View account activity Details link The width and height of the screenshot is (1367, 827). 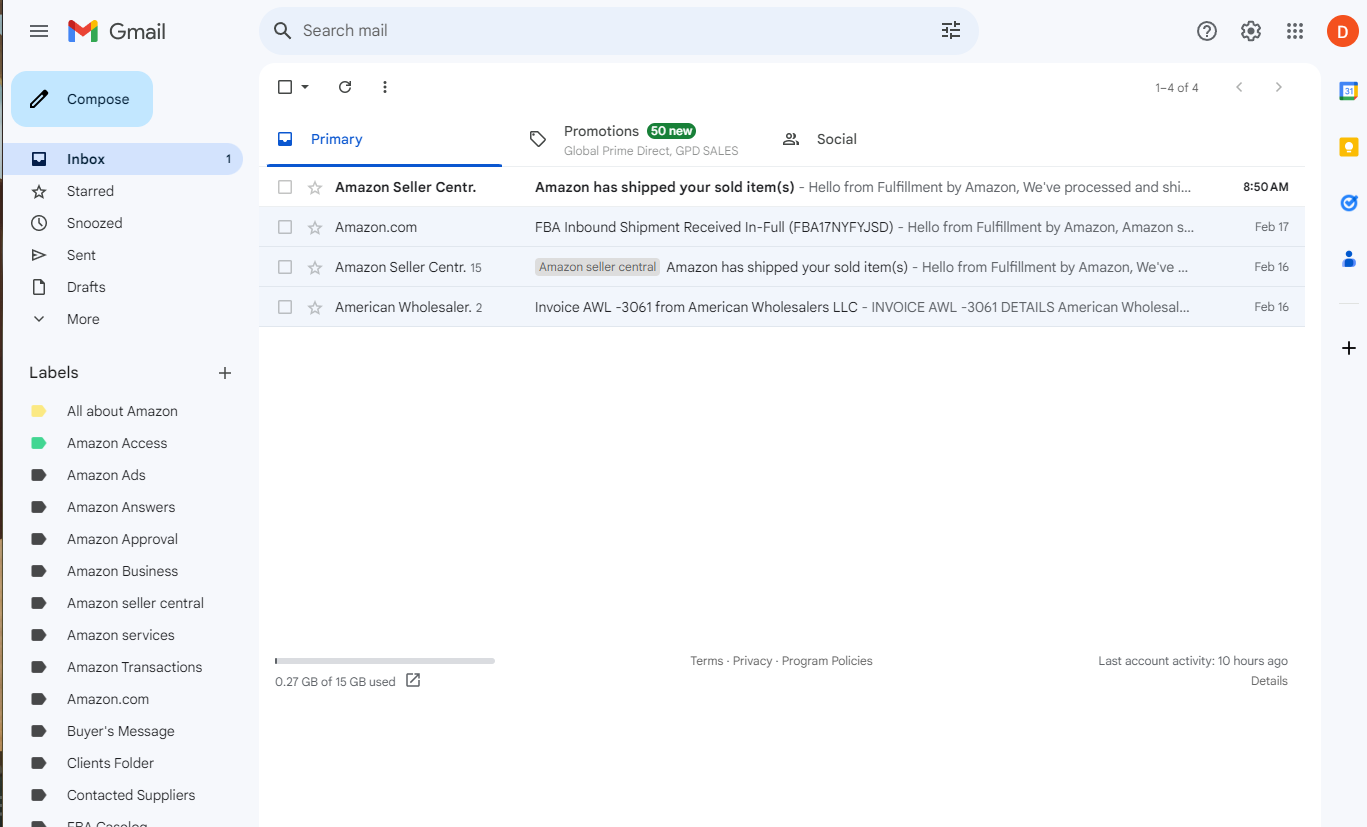(1269, 681)
